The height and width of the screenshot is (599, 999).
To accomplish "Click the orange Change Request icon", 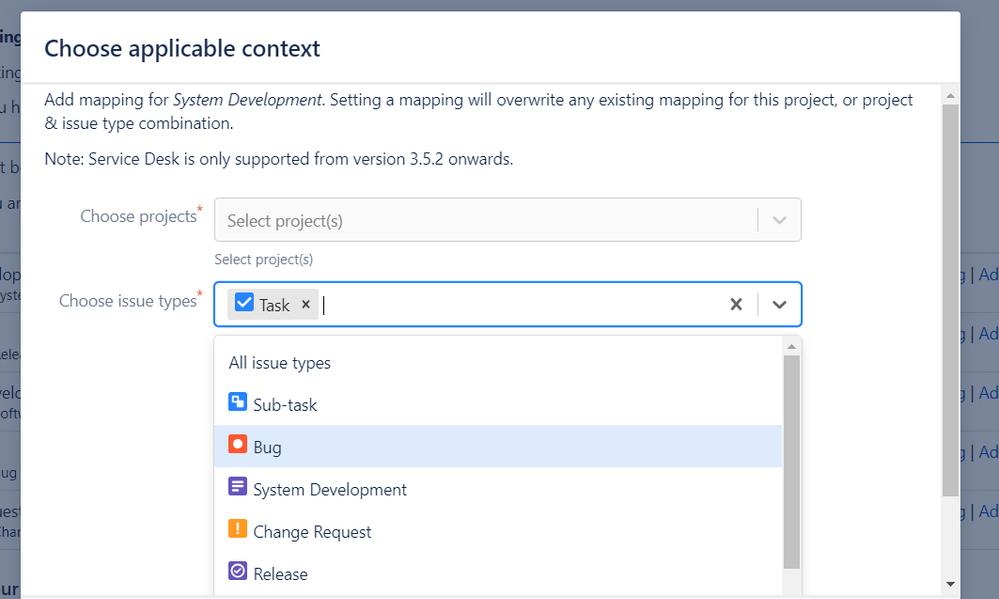I will point(238,530).
